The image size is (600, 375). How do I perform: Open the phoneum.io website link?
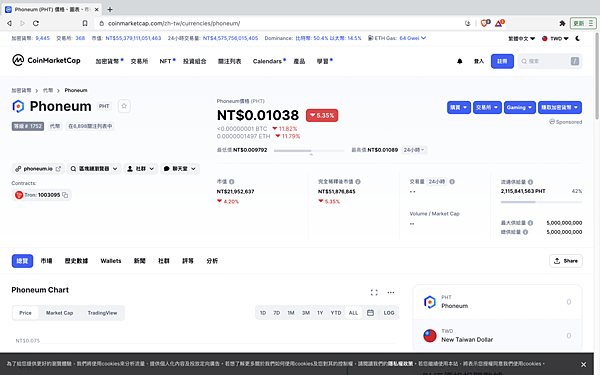[x=38, y=169]
